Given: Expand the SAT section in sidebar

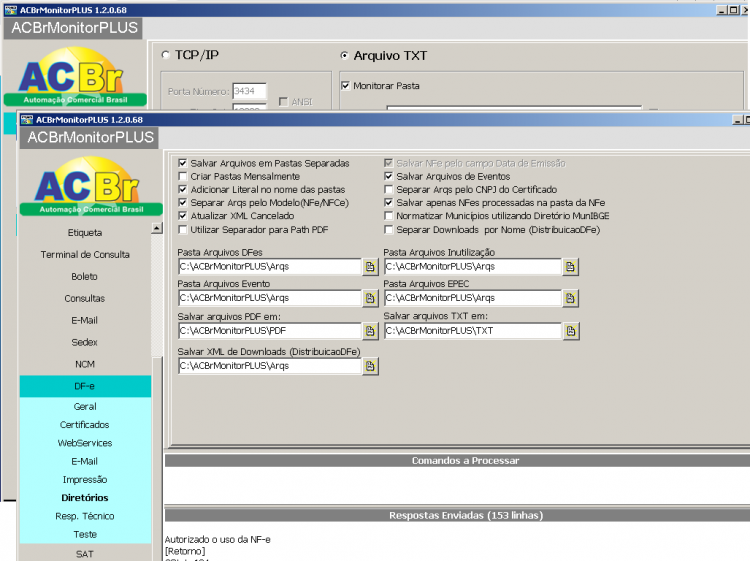Looking at the screenshot, I should click(85, 554).
